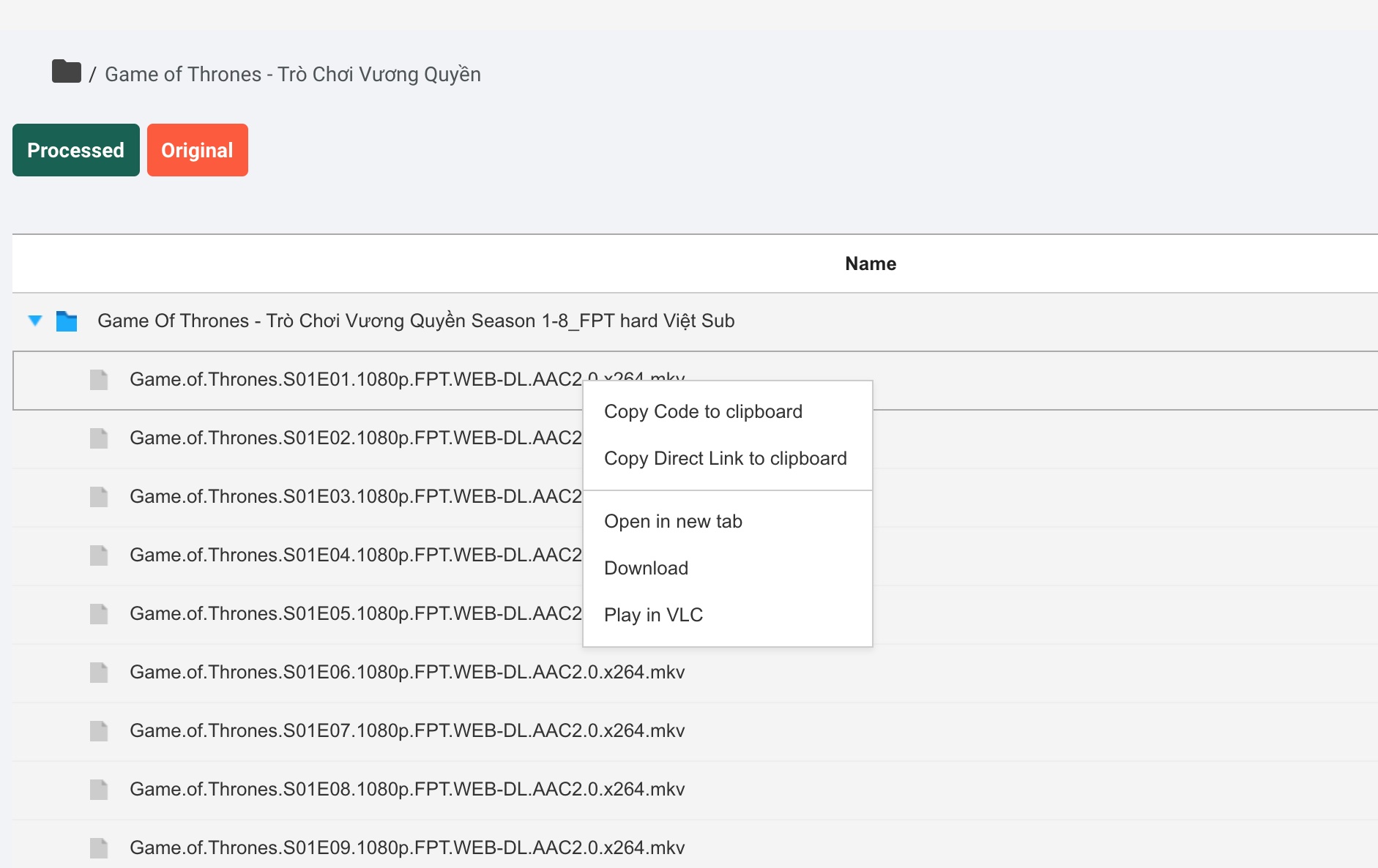Collapse the Season 1-8 folder triangle
The width and height of the screenshot is (1378, 868).
pos(35,321)
